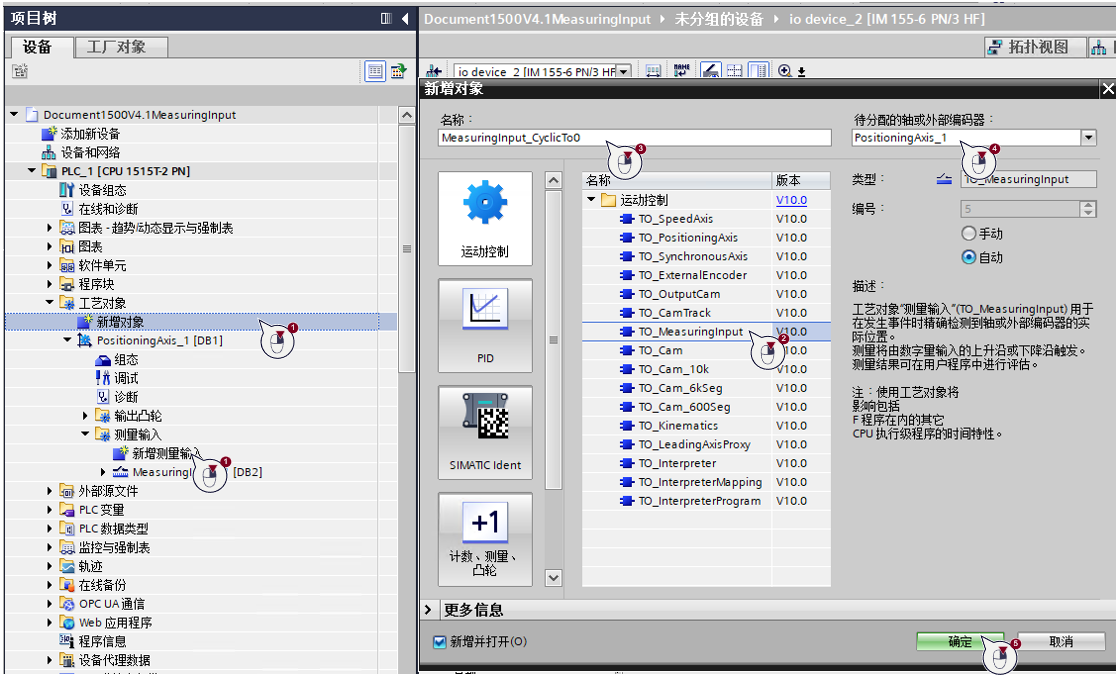
Task: Click 新增对象 under 工艺对象
Action: click(120, 322)
